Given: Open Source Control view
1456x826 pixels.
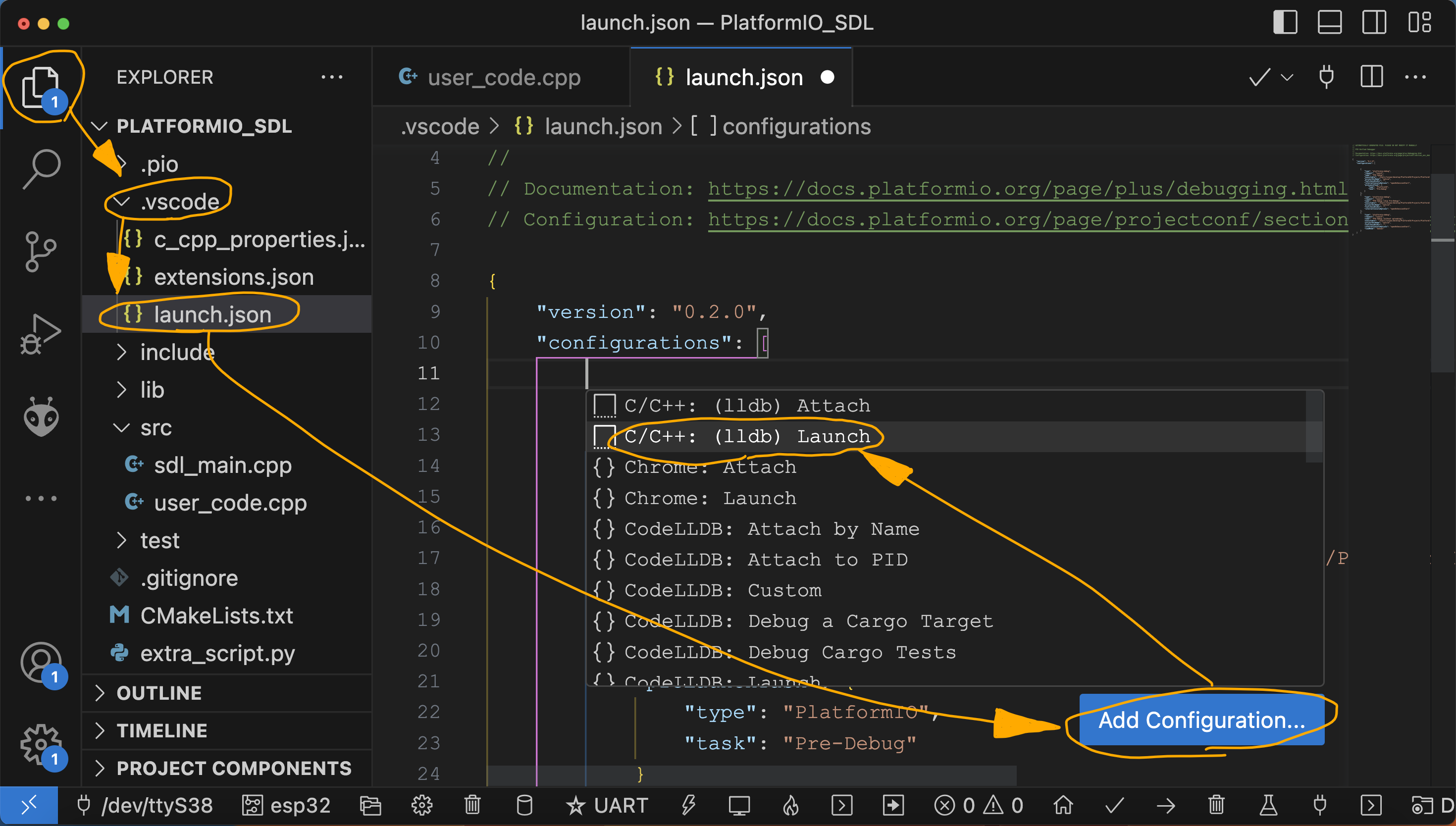Looking at the screenshot, I should point(41,252).
